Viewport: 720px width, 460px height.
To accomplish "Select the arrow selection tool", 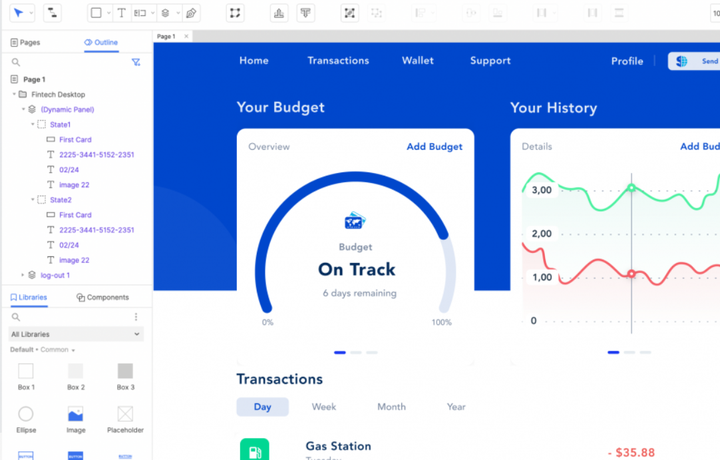I will pyautogui.click(x=18, y=12).
